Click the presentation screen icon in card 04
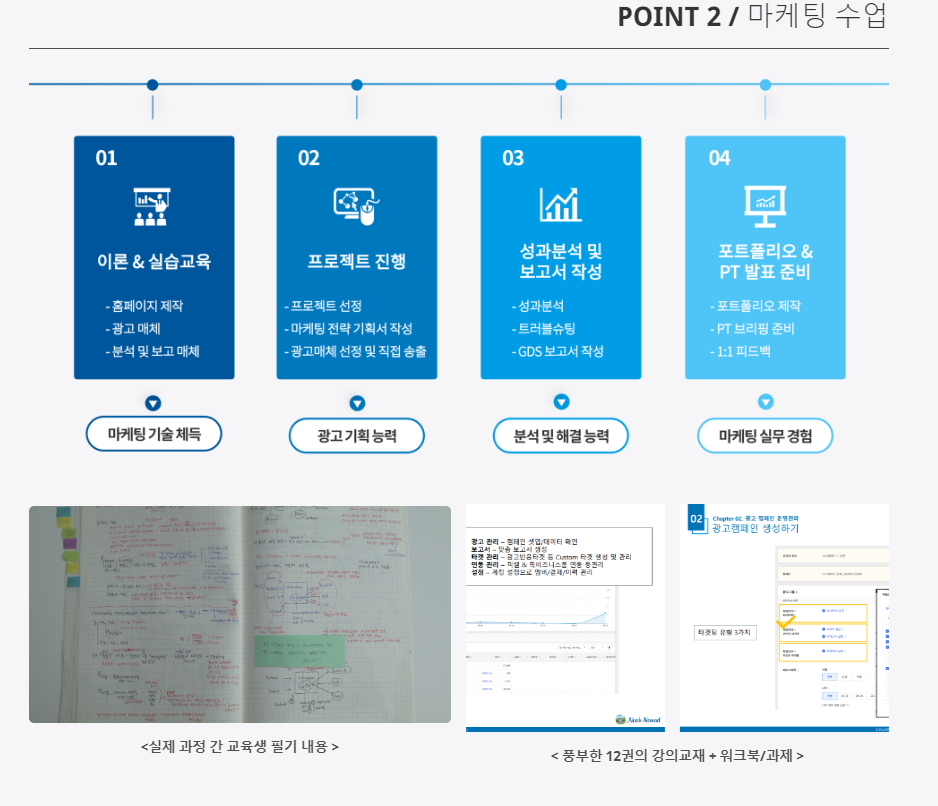The image size is (938, 806). click(765, 206)
